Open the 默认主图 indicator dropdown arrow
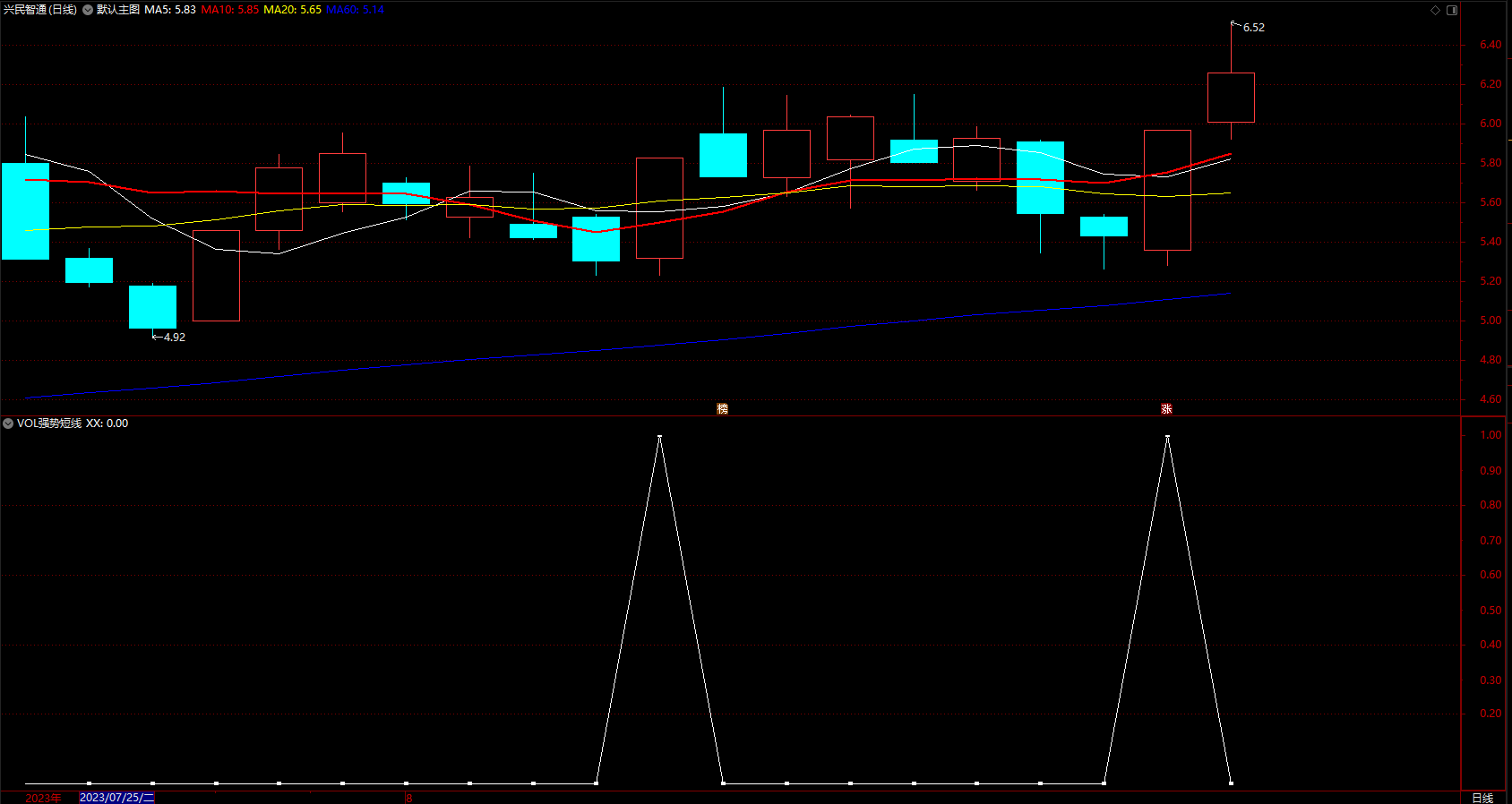 tap(88, 10)
